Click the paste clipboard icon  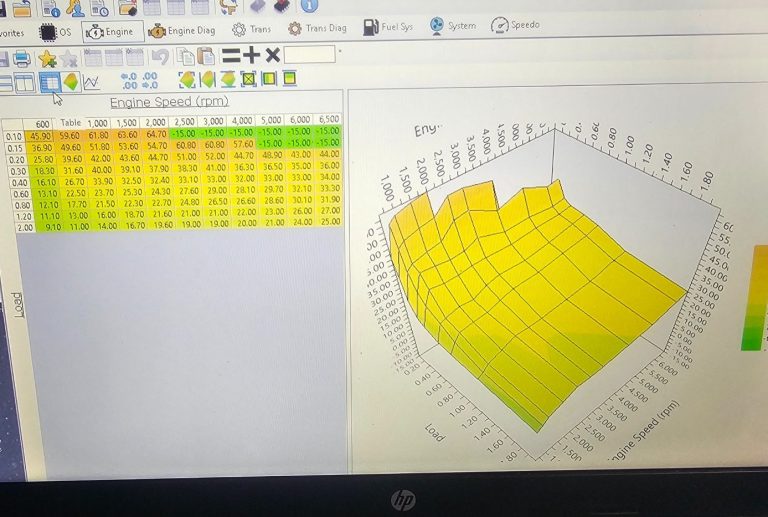(x=206, y=57)
